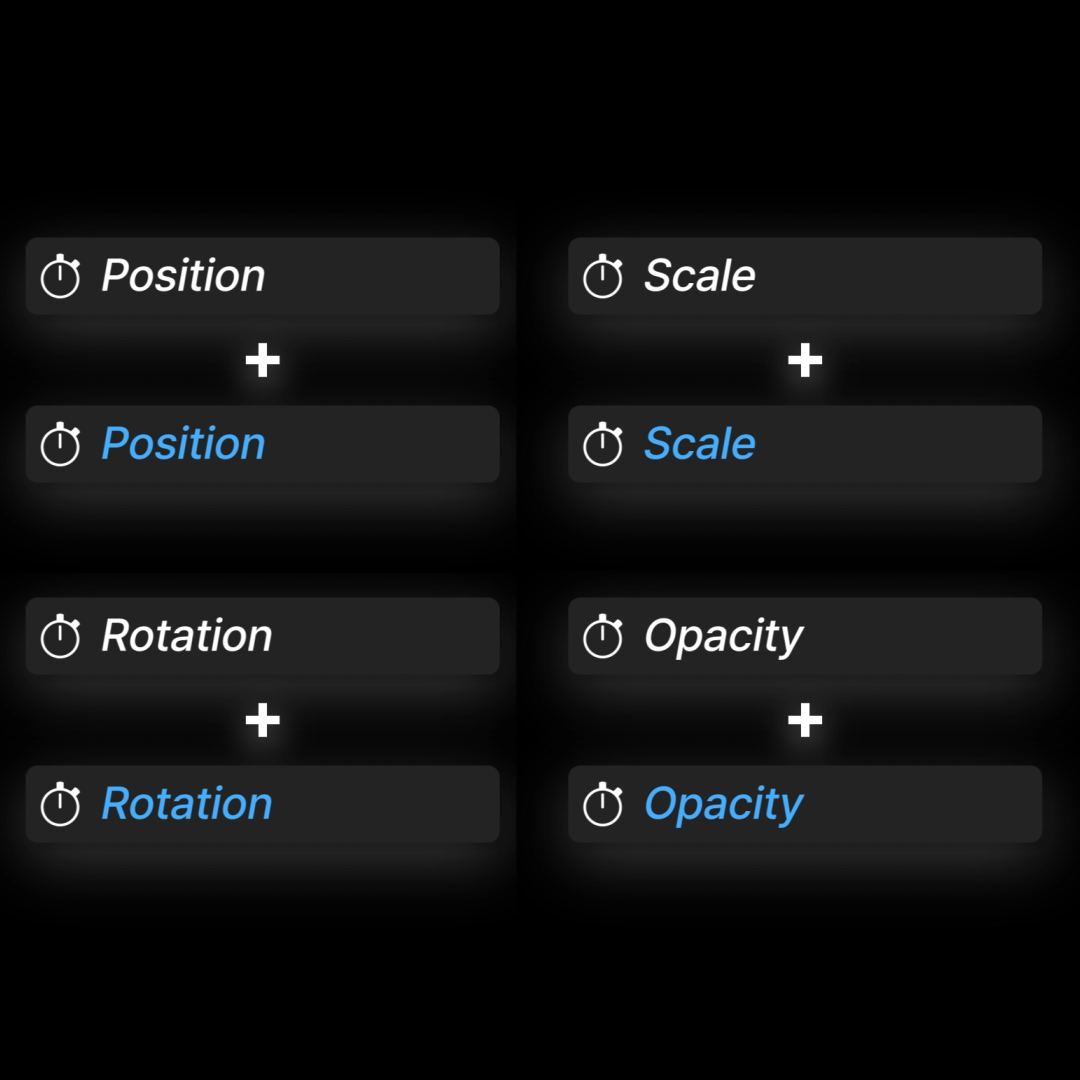1080x1080 pixels.
Task: Click the stopwatch beside white Rotation label
Action: pyautogui.click(x=60, y=637)
